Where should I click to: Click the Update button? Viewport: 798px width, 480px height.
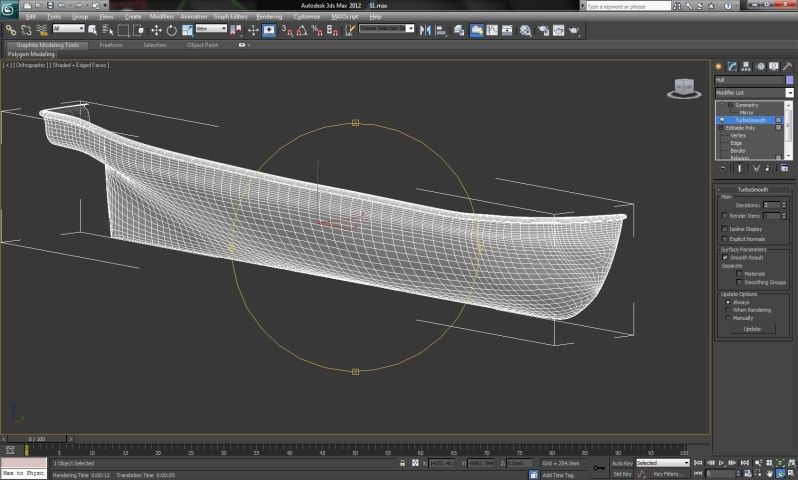[x=752, y=329]
